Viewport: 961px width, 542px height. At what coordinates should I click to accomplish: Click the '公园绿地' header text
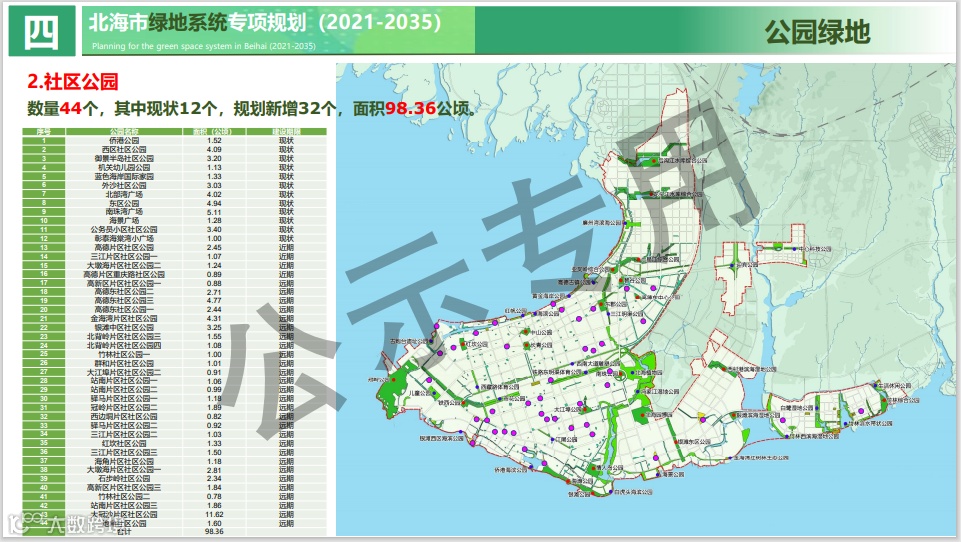[817, 32]
